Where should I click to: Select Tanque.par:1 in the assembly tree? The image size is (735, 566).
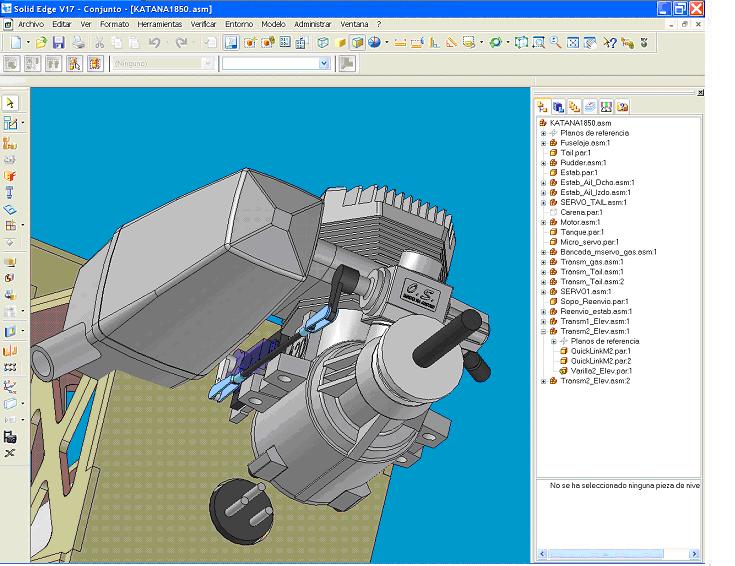click(x=581, y=232)
